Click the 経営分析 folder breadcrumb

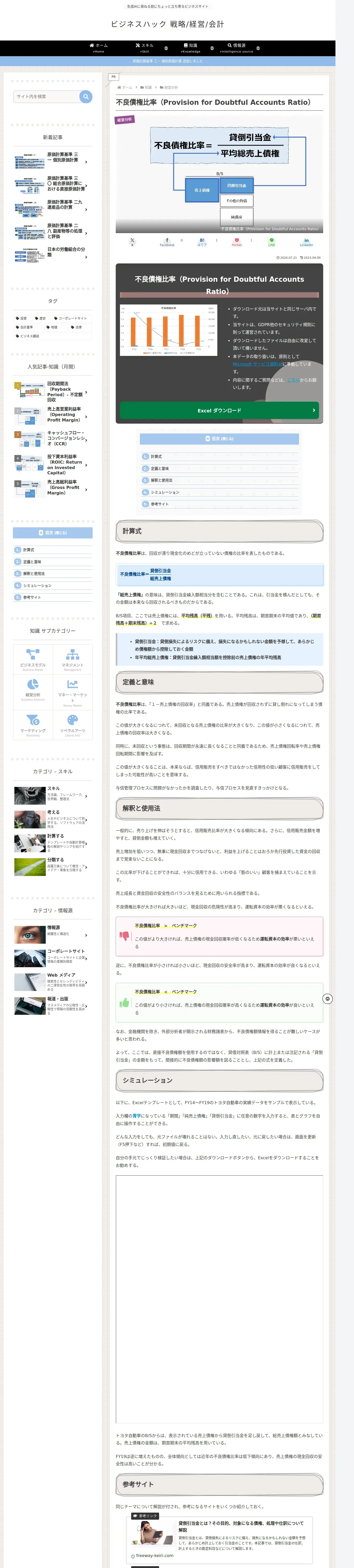169,88
